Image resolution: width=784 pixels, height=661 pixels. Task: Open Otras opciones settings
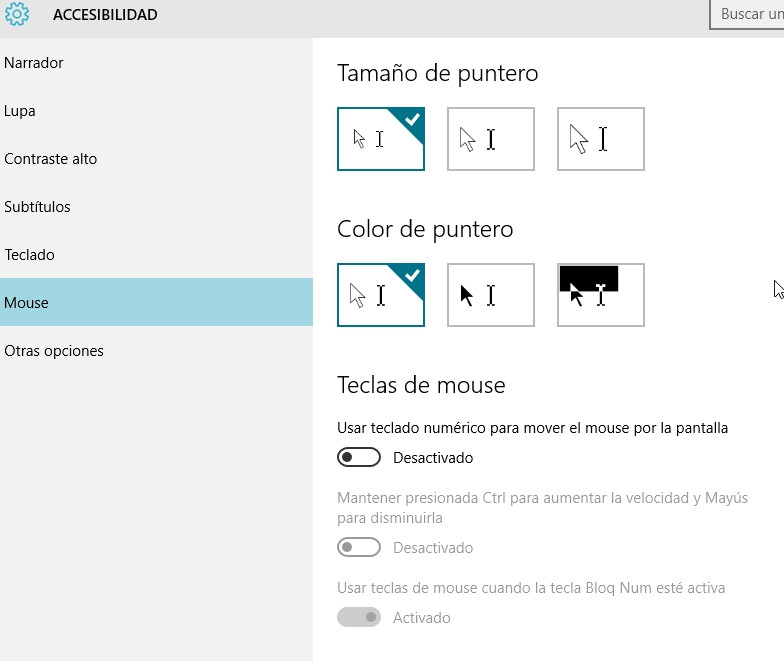click(54, 351)
